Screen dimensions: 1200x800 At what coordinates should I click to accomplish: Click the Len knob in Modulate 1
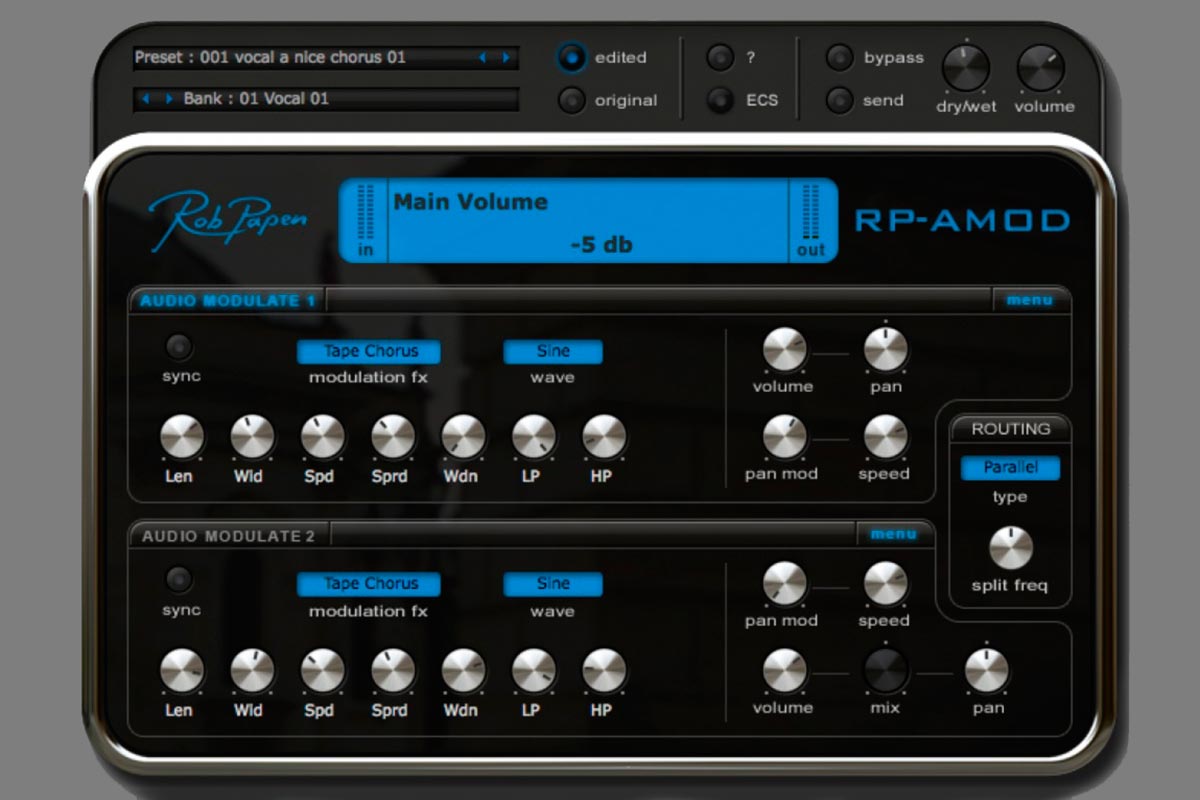[x=182, y=437]
